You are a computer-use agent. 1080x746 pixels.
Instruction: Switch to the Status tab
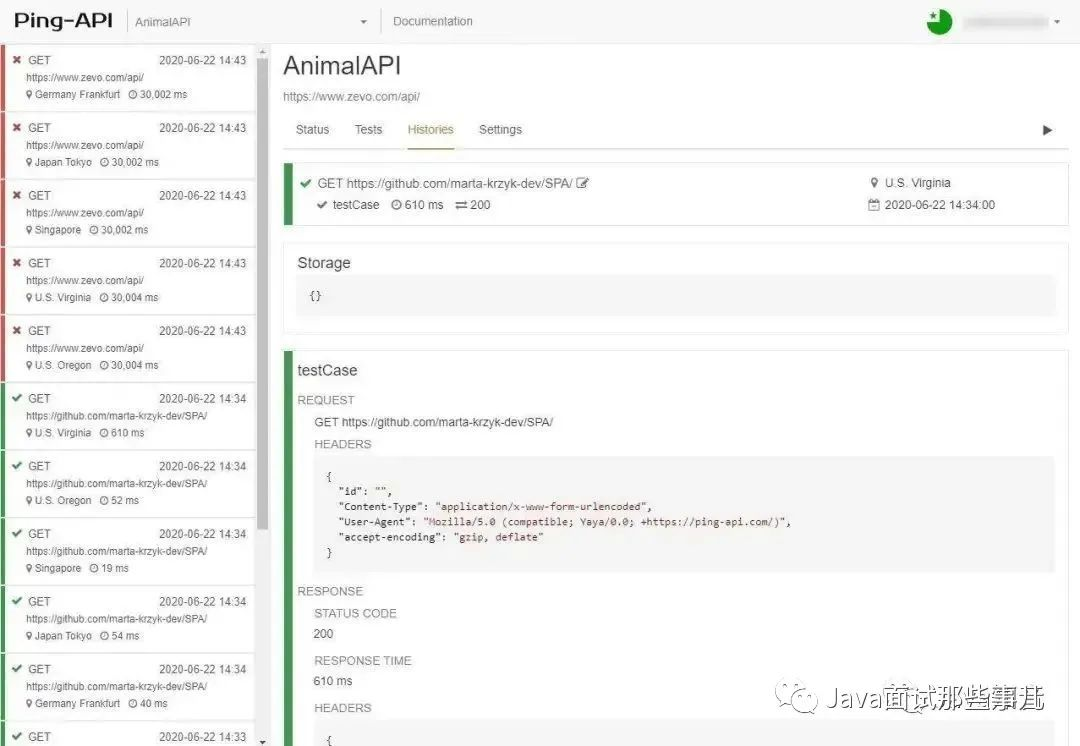click(x=312, y=129)
